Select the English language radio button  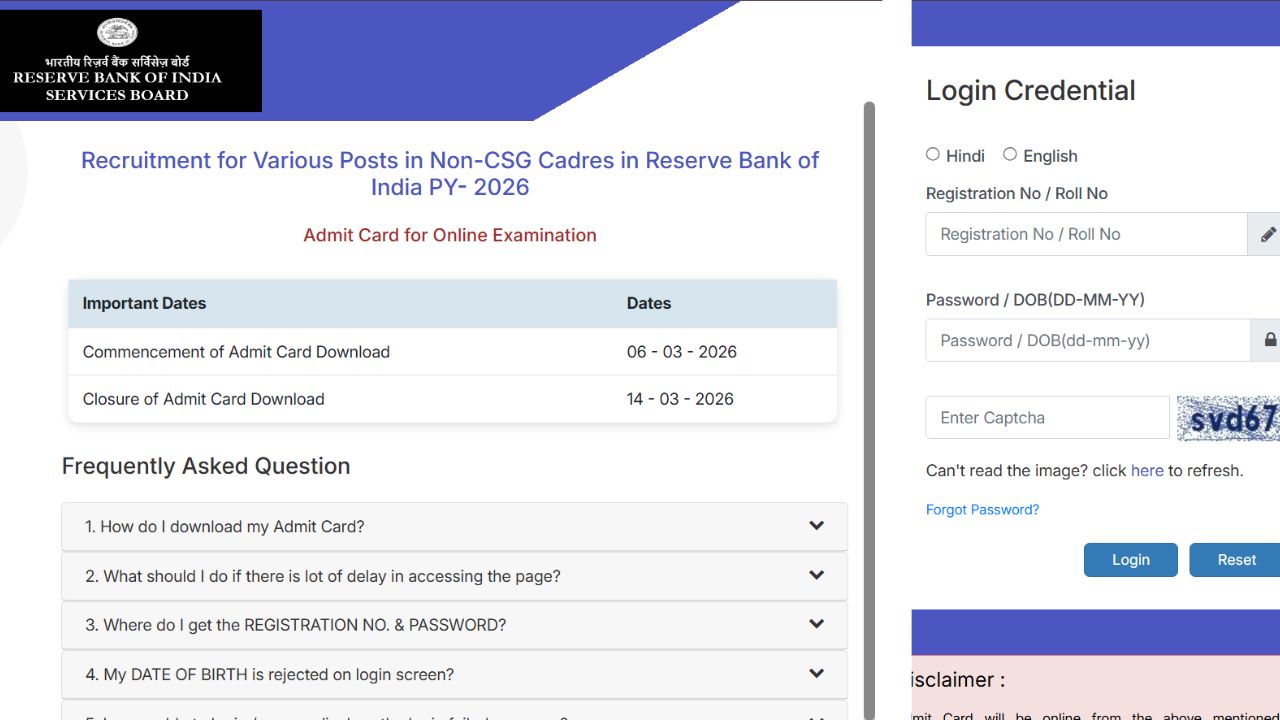point(1010,154)
